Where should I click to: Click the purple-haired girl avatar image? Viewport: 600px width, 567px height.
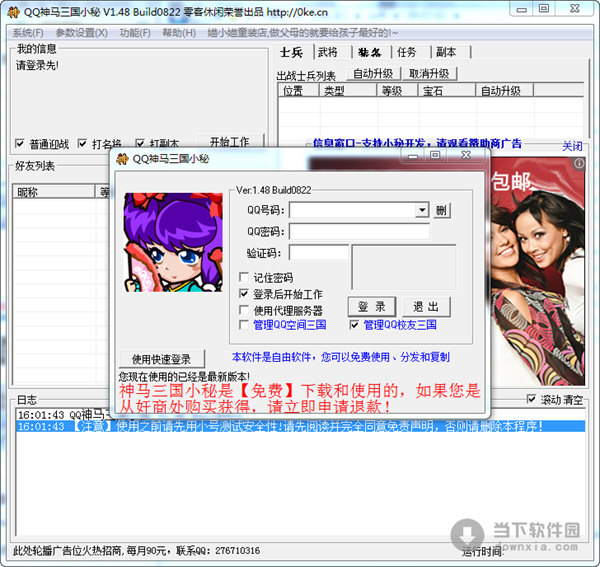[x=173, y=242]
